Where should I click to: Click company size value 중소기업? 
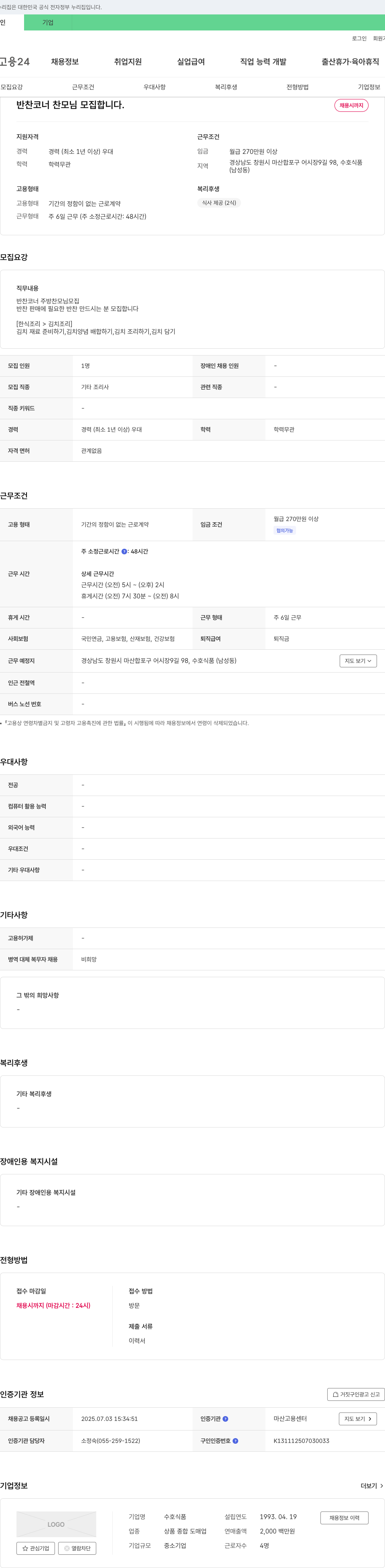point(175,1546)
